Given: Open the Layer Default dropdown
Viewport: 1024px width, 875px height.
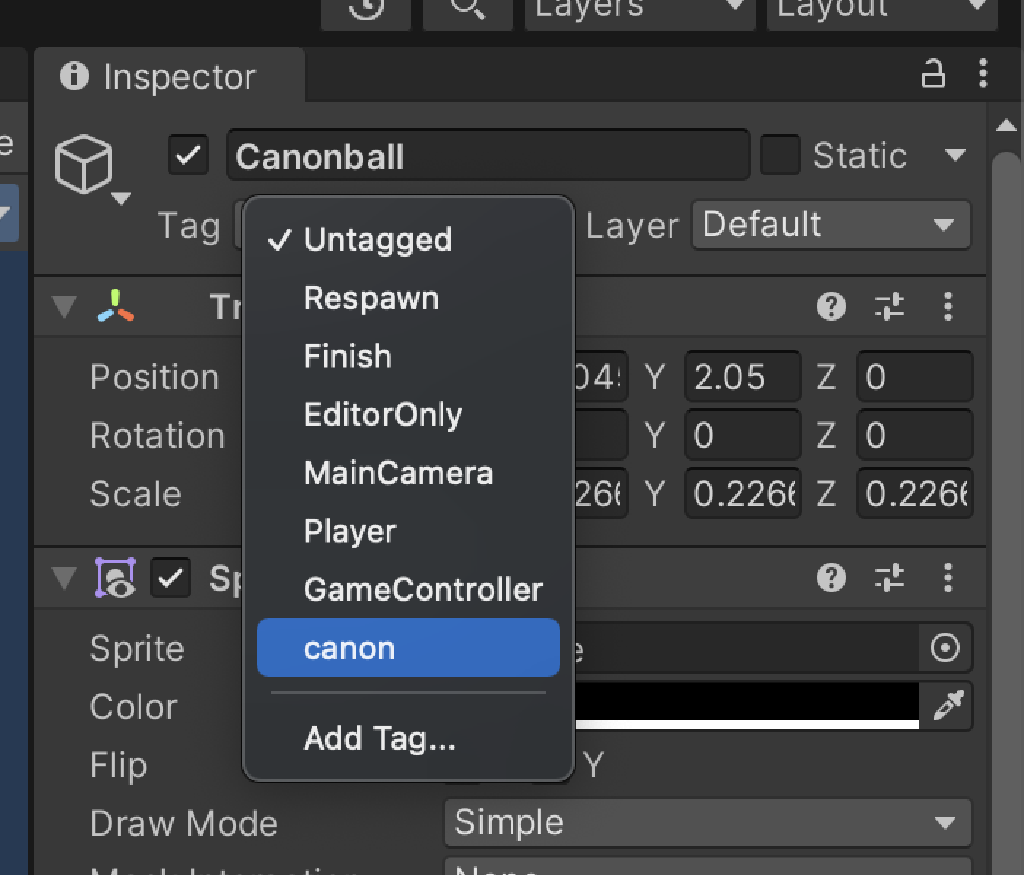Looking at the screenshot, I should (831, 225).
